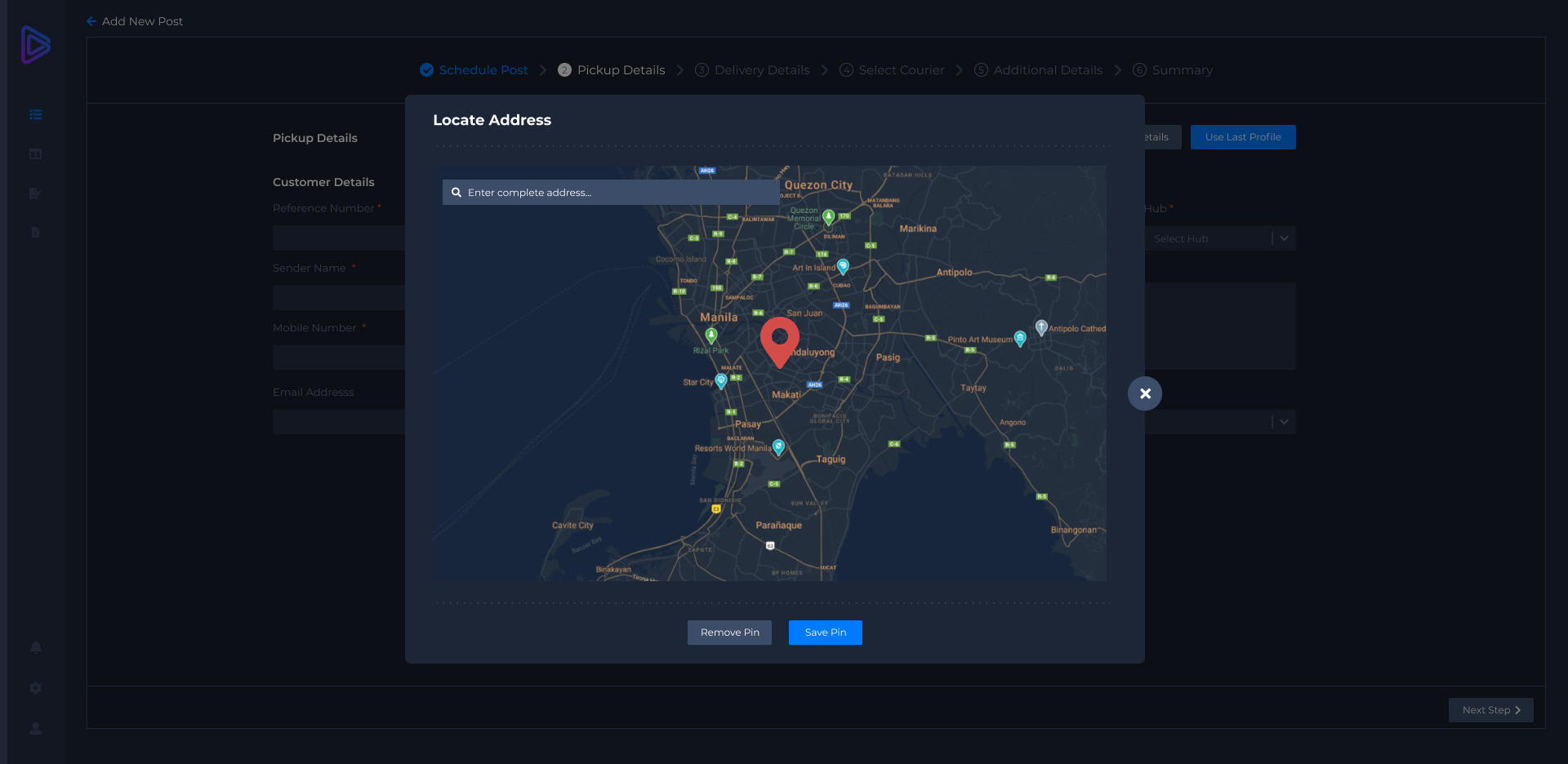Screen dimensions: 1568x764
Task: Click Marikina label on map
Action: coord(918,229)
